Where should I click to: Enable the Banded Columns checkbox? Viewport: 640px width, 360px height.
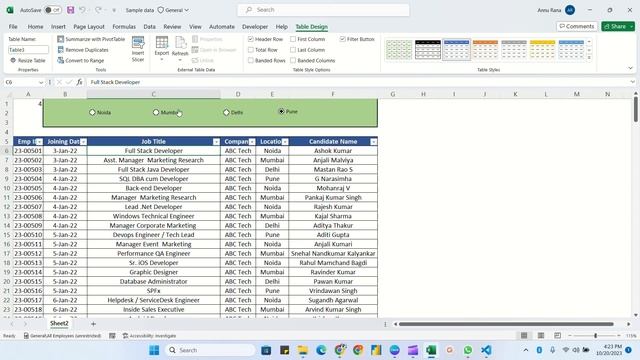coord(293,60)
